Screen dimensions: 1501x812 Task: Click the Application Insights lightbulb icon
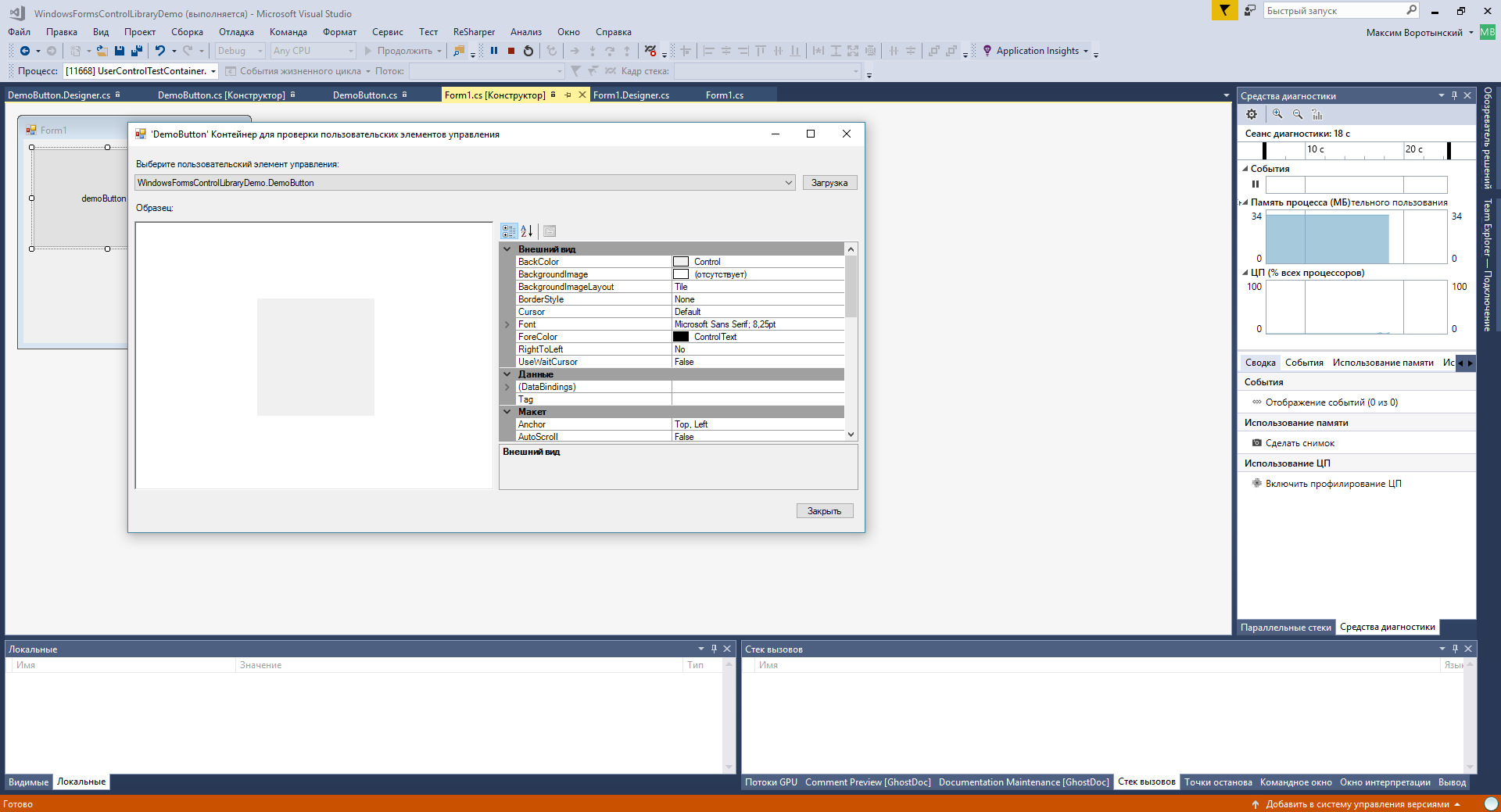click(x=987, y=51)
